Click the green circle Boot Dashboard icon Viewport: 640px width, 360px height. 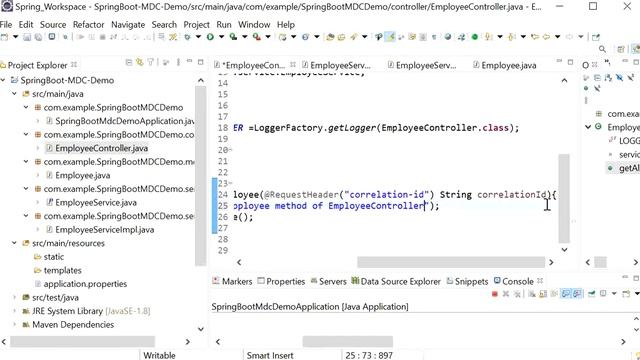[x=475, y=37]
